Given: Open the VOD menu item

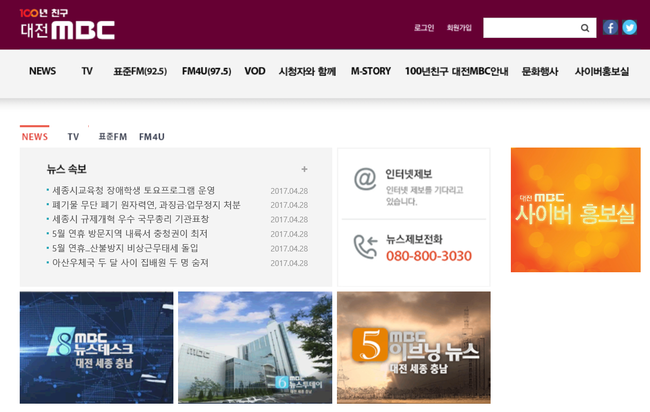Looking at the screenshot, I should click(x=255, y=71).
